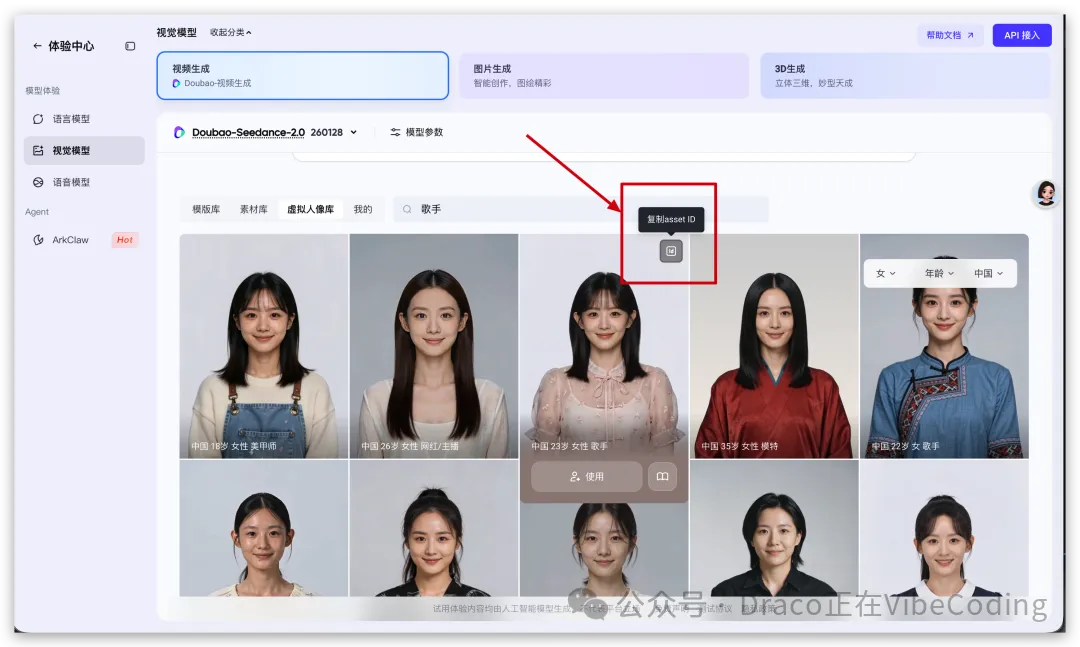
Task: Switch to the 模版库 tab
Action: pos(206,209)
